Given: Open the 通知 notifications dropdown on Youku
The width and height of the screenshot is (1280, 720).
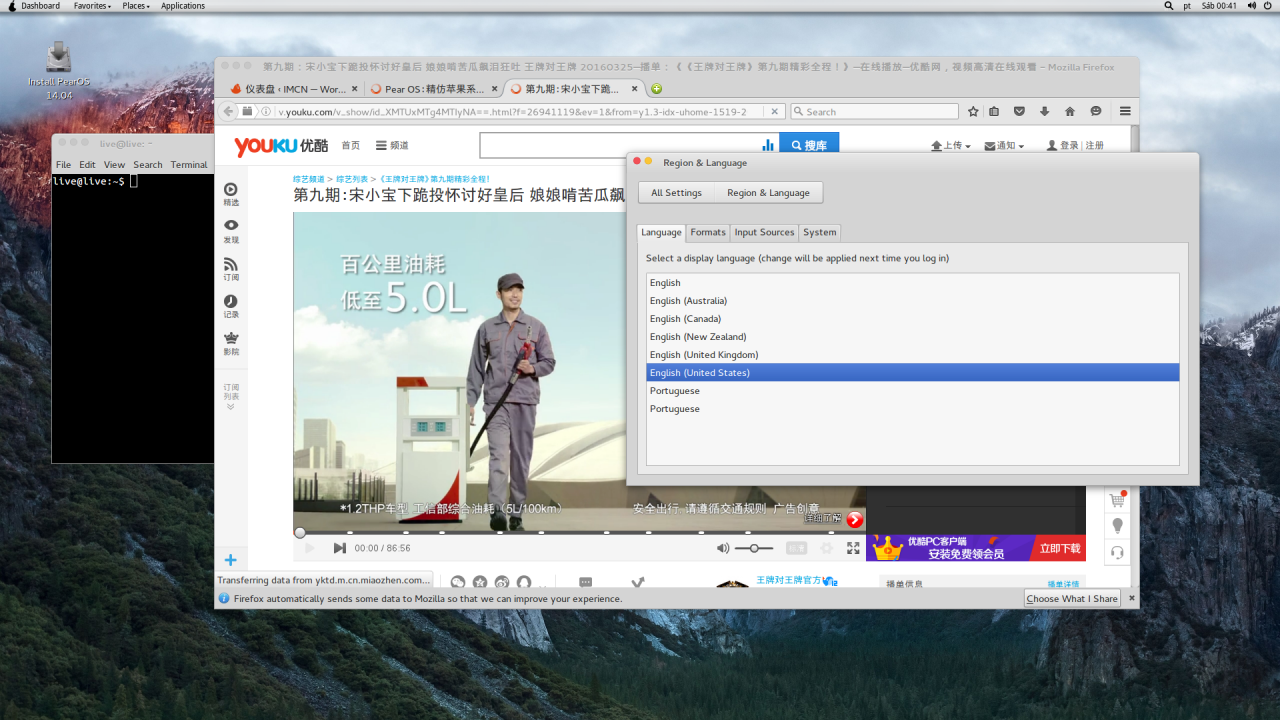Looking at the screenshot, I should [x=1003, y=145].
